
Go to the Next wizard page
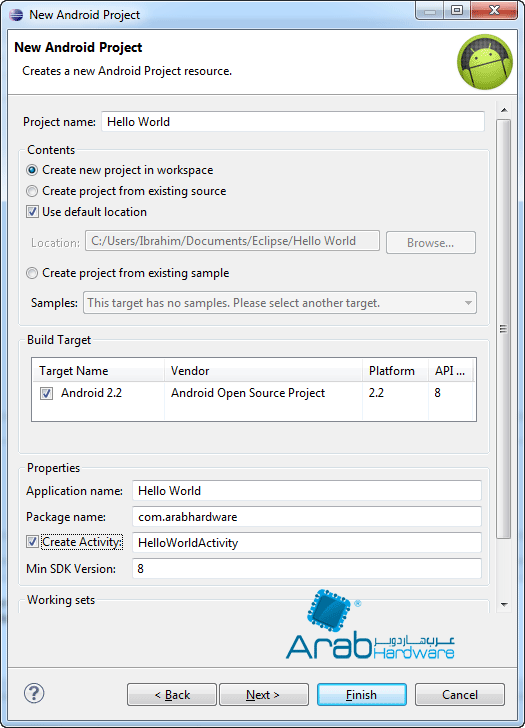[264, 695]
